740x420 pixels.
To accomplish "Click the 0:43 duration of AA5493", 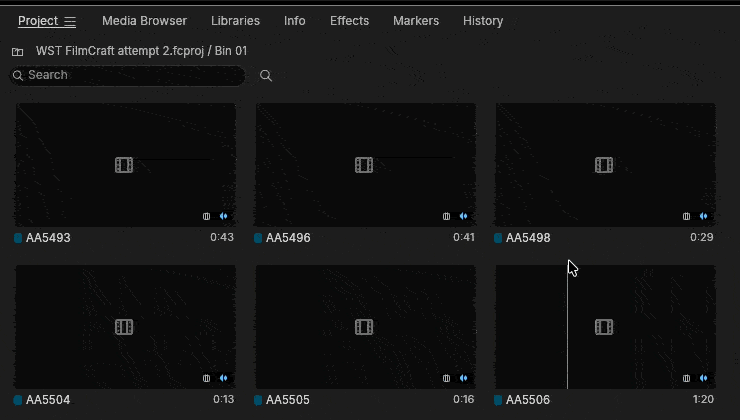I will coord(222,237).
